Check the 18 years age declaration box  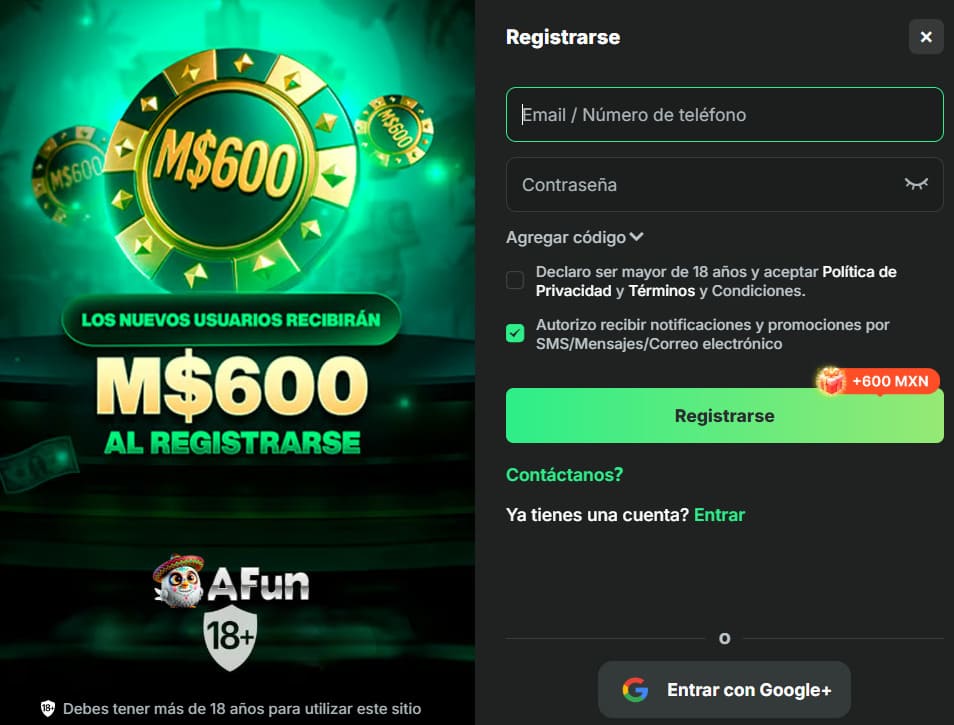click(515, 280)
